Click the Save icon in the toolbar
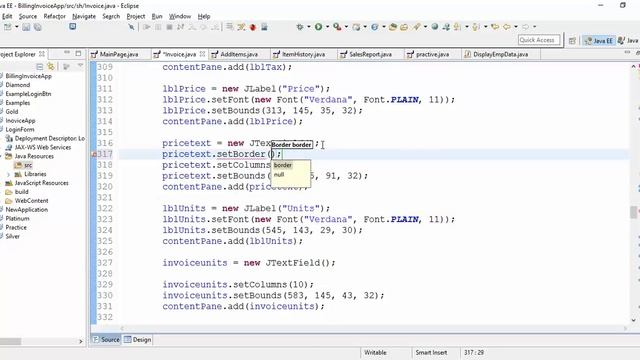 pyautogui.click(x=26, y=27)
